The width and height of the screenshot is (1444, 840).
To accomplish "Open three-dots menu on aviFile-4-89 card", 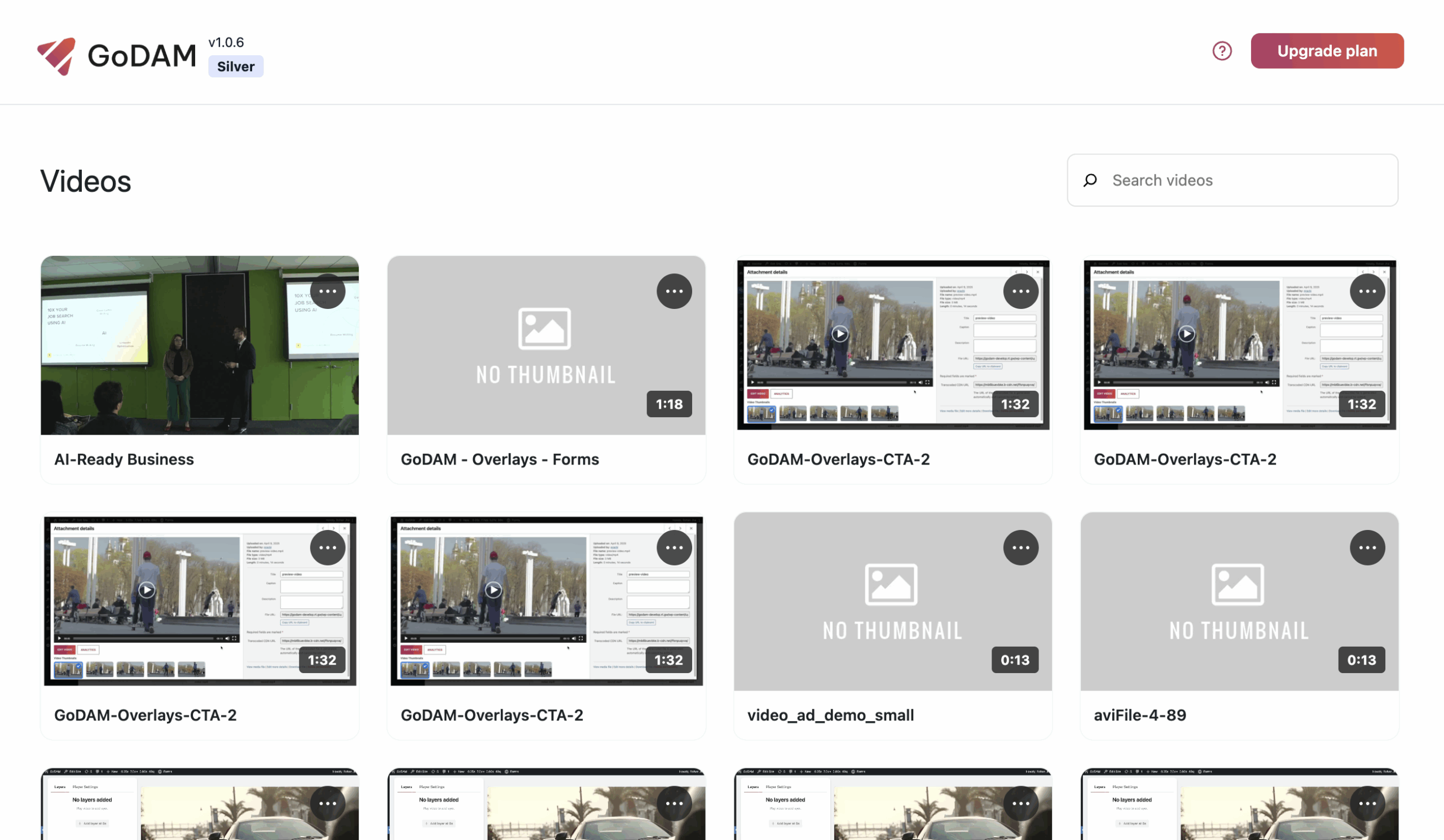I will (1367, 547).
